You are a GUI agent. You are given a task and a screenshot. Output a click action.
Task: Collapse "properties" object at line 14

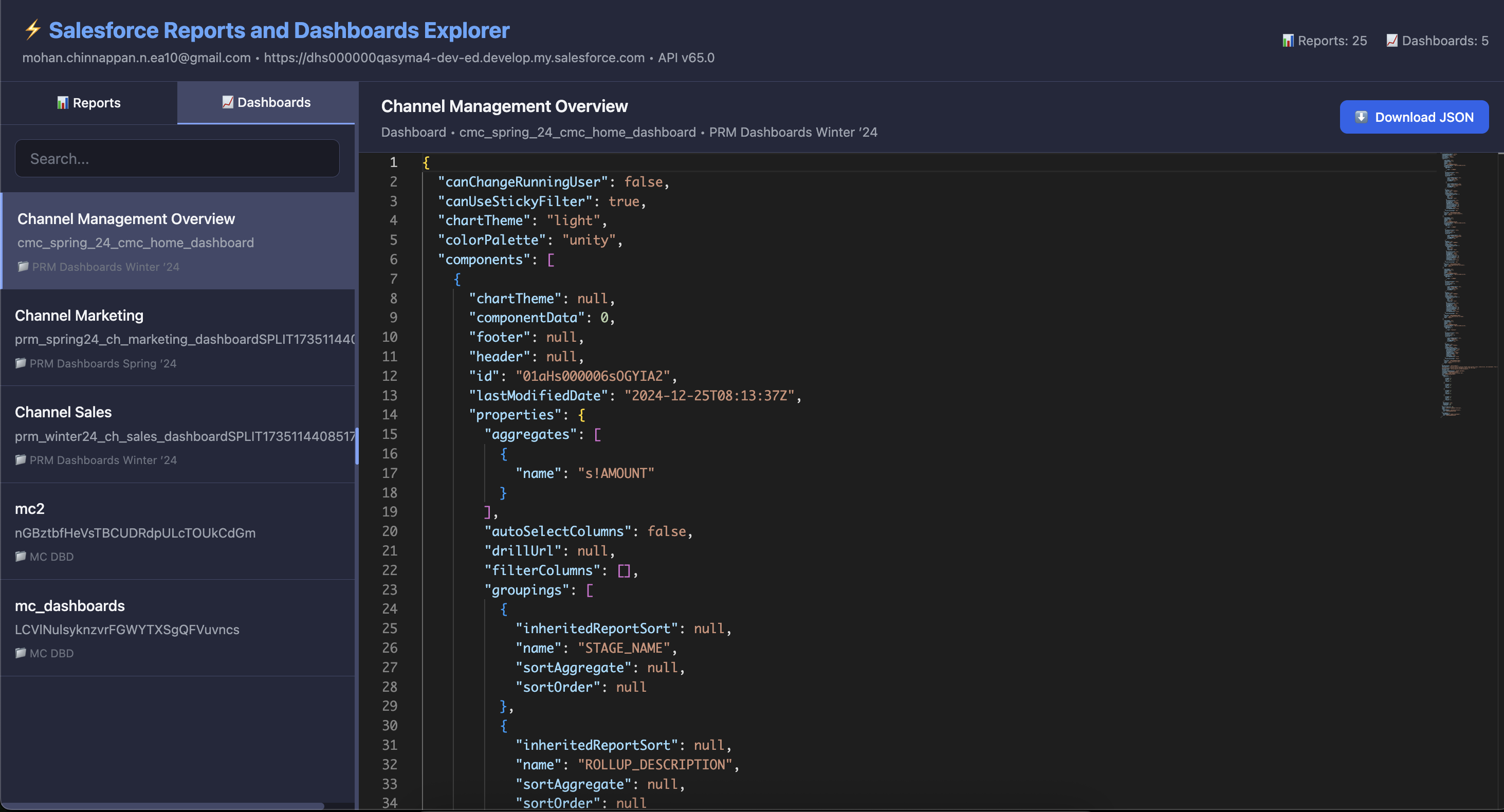tap(412, 415)
